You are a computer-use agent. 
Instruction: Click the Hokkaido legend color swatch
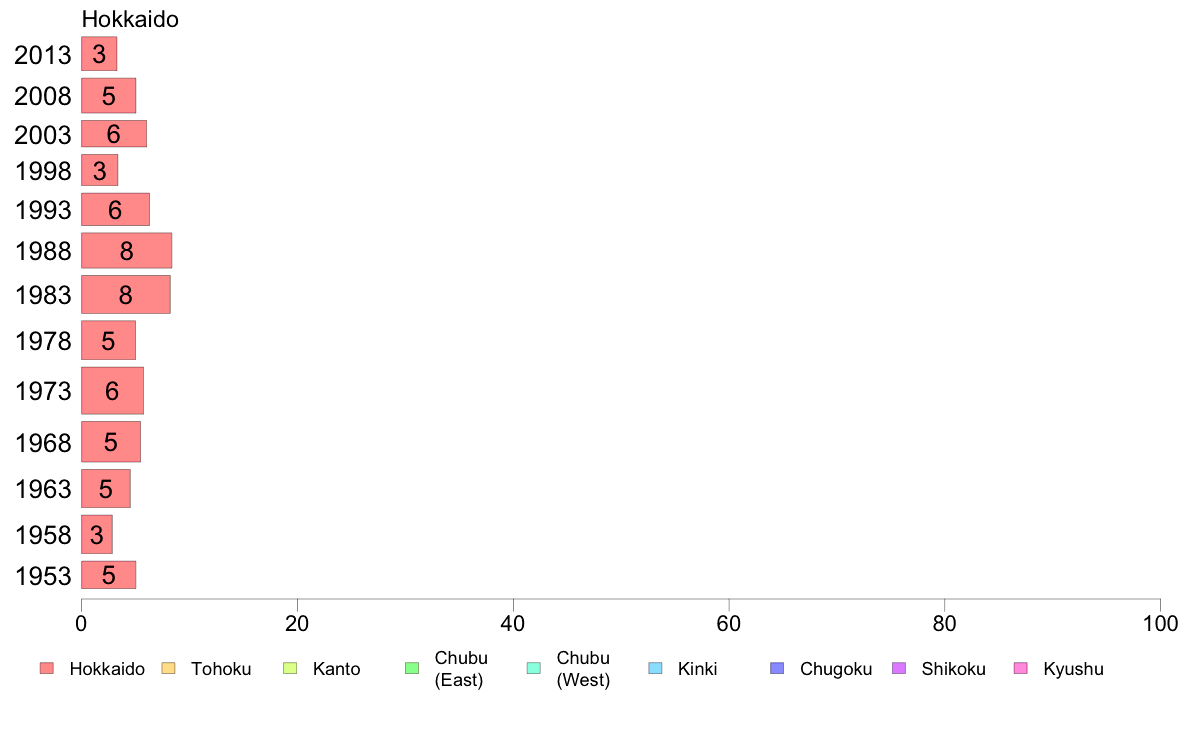tap(46, 668)
